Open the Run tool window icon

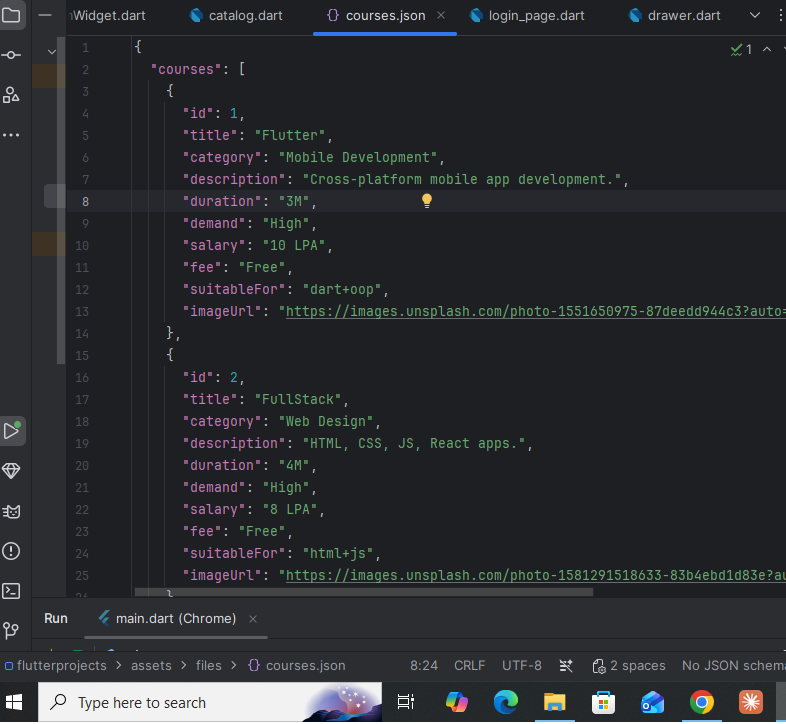(12, 431)
